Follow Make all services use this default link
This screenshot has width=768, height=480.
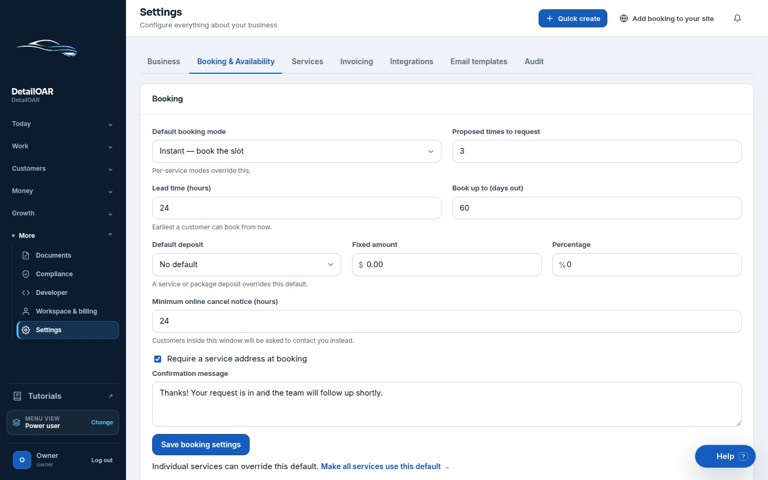point(385,466)
